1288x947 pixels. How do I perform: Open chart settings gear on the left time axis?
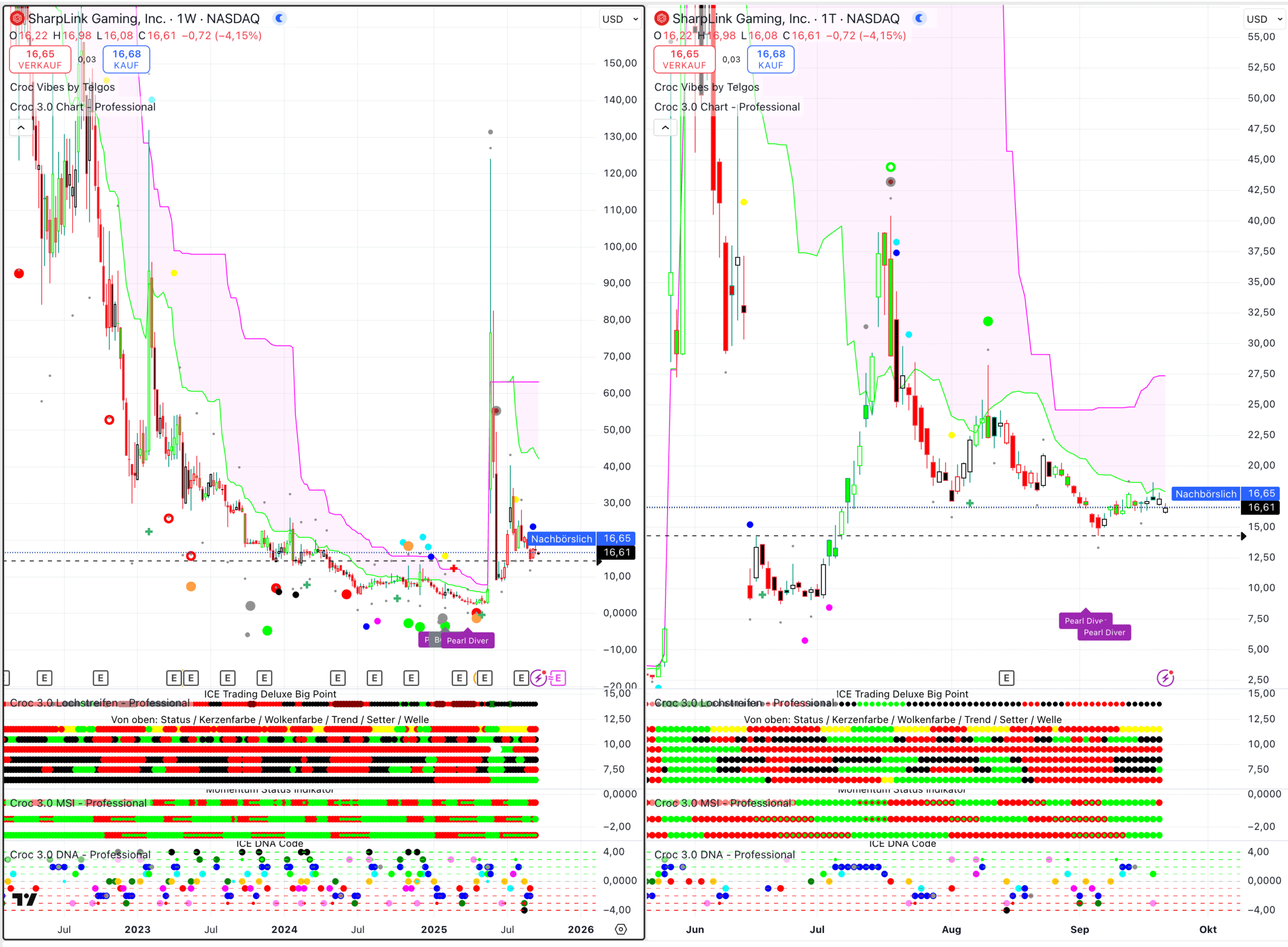click(620, 929)
